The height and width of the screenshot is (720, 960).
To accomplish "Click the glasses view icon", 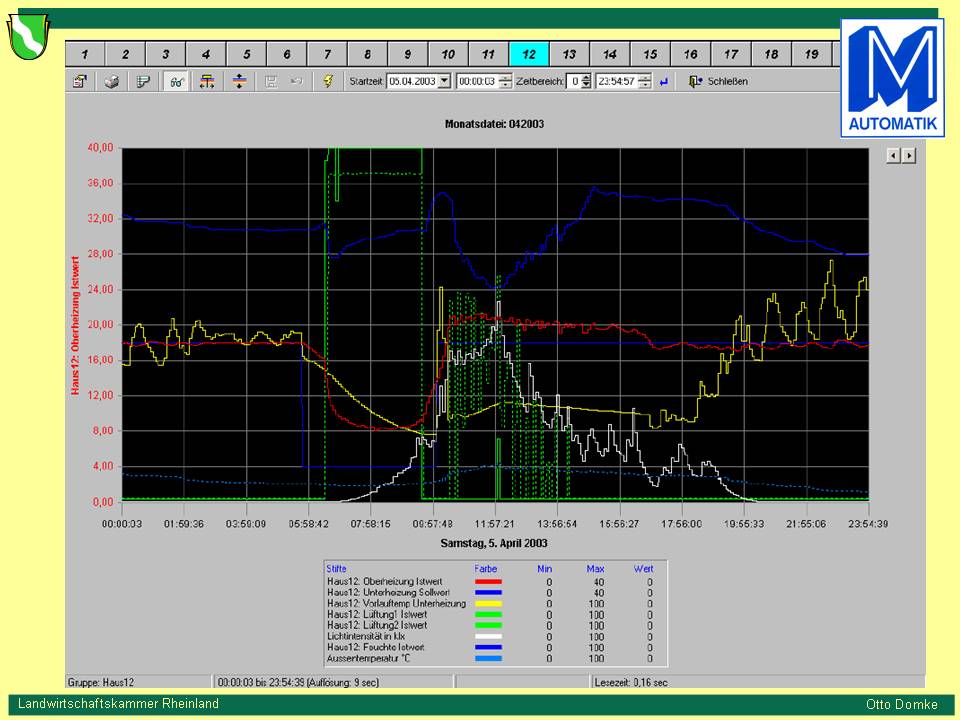I will [x=175, y=81].
